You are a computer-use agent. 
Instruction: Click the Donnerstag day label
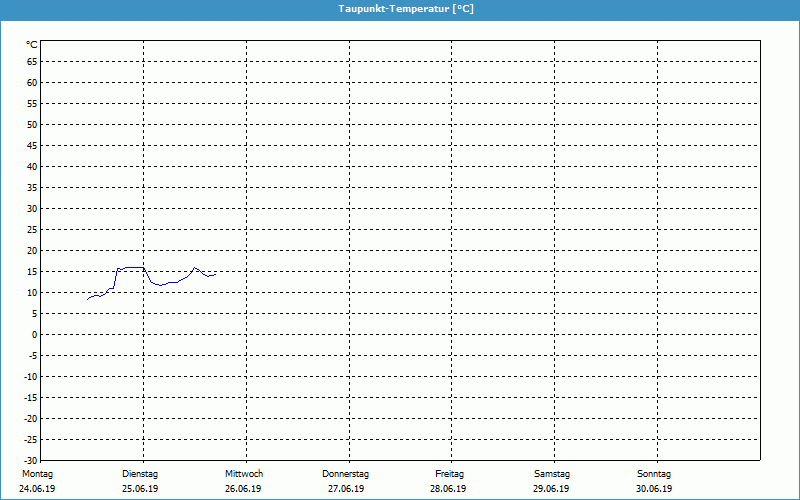[345, 474]
